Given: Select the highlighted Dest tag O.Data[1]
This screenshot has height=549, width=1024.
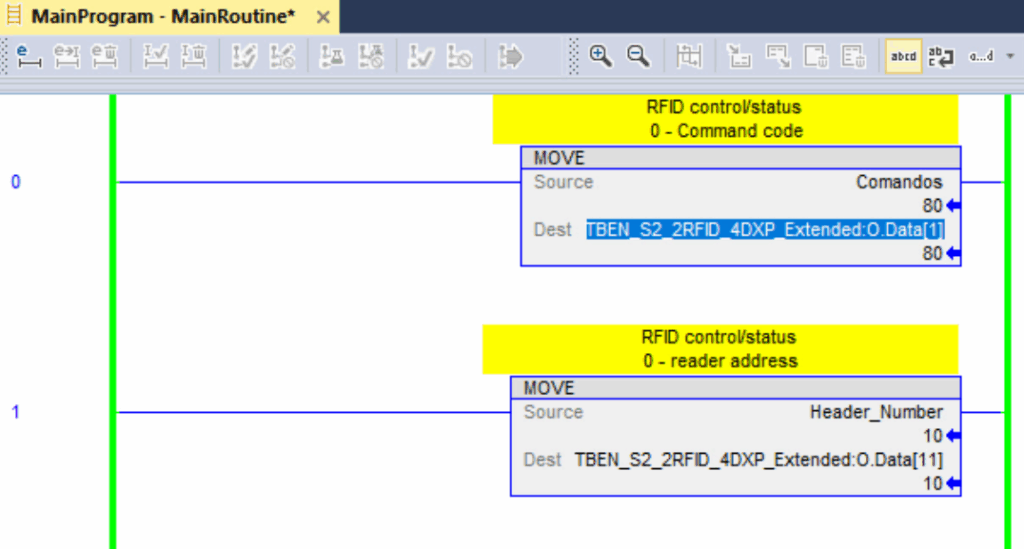Looking at the screenshot, I should pos(765,230).
